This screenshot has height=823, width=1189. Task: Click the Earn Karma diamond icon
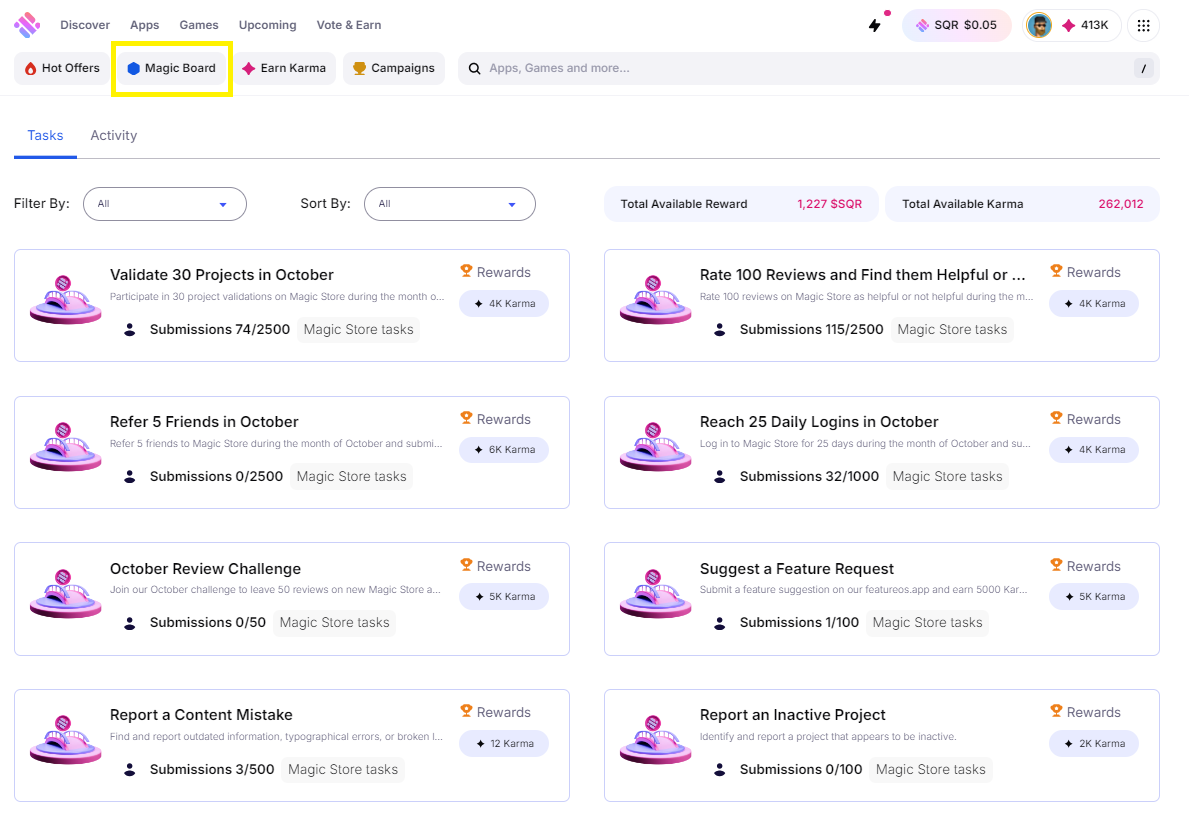tap(249, 68)
